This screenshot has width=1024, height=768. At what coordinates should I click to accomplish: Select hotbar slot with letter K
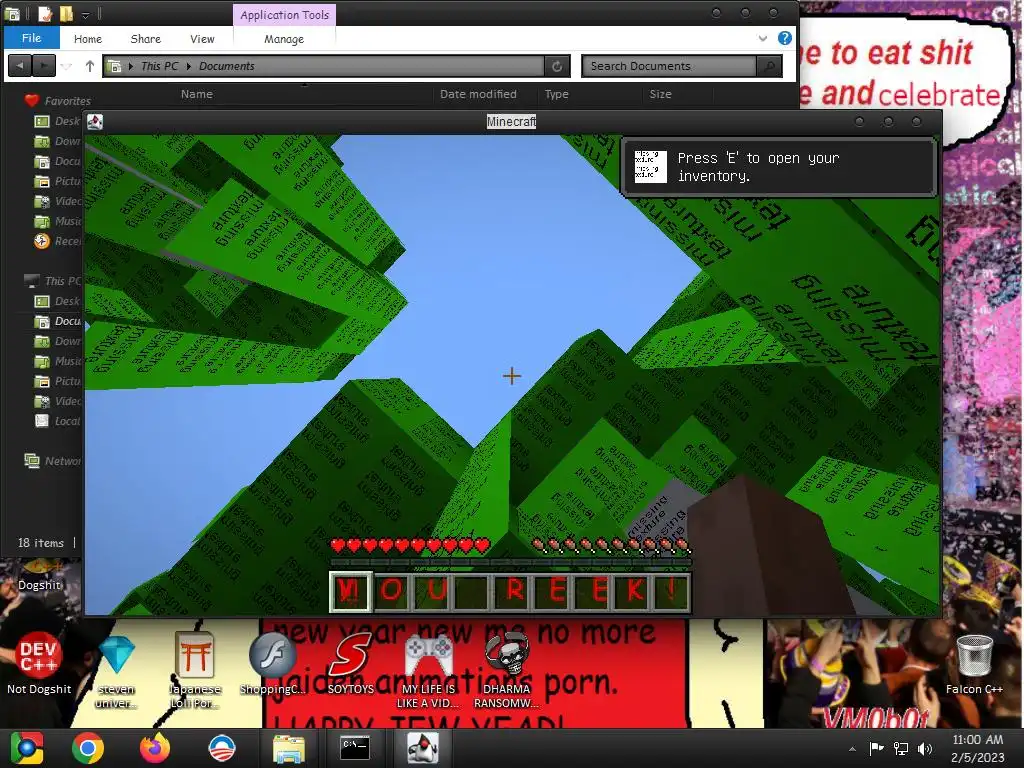pos(633,591)
